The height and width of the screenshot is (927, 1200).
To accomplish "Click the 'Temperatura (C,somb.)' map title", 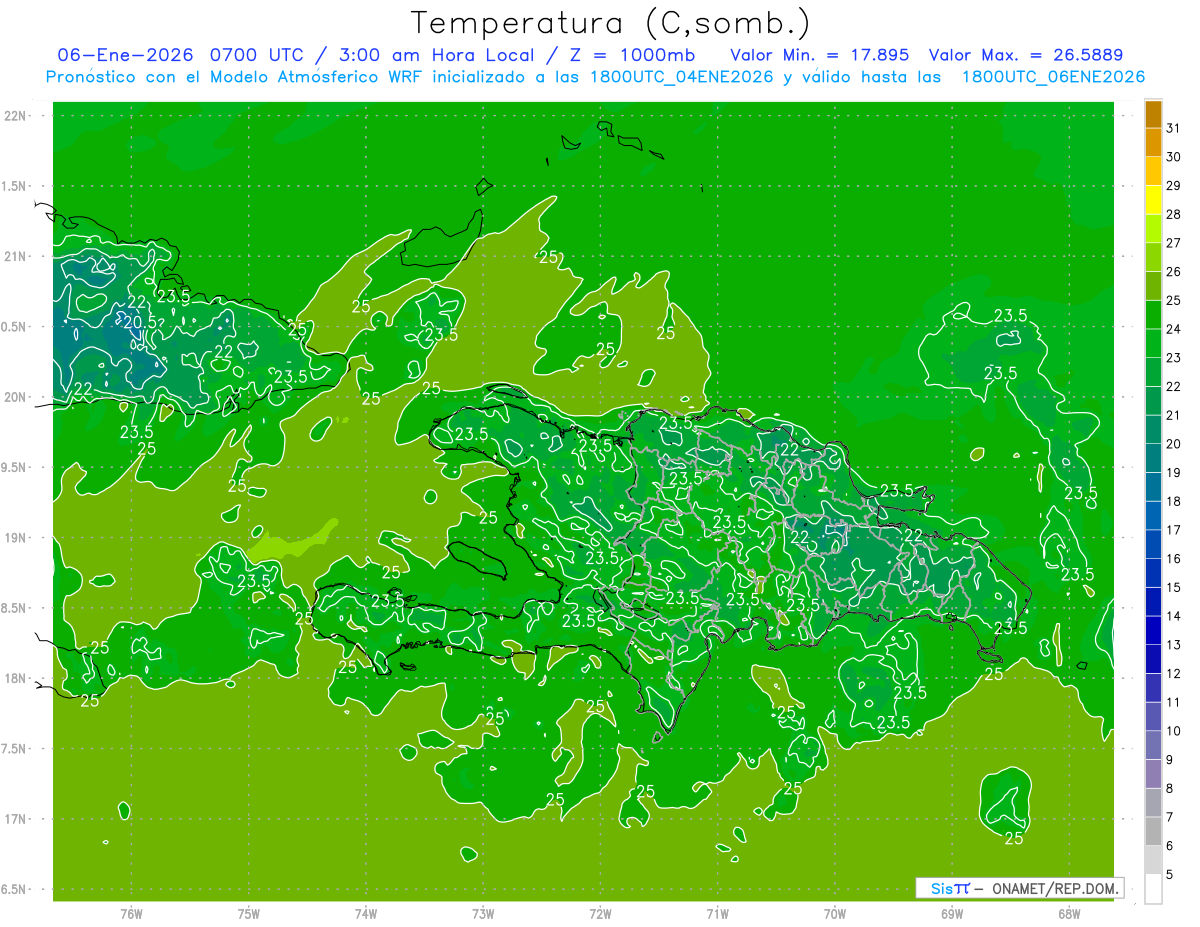I will [610, 23].
